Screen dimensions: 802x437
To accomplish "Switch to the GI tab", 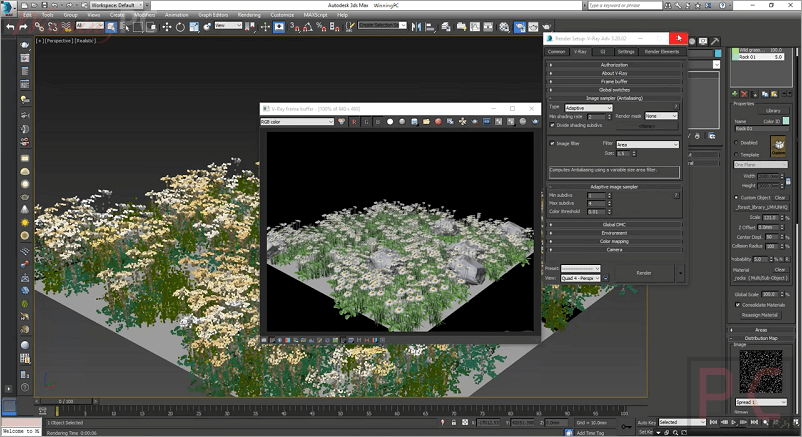I will click(602, 51).
